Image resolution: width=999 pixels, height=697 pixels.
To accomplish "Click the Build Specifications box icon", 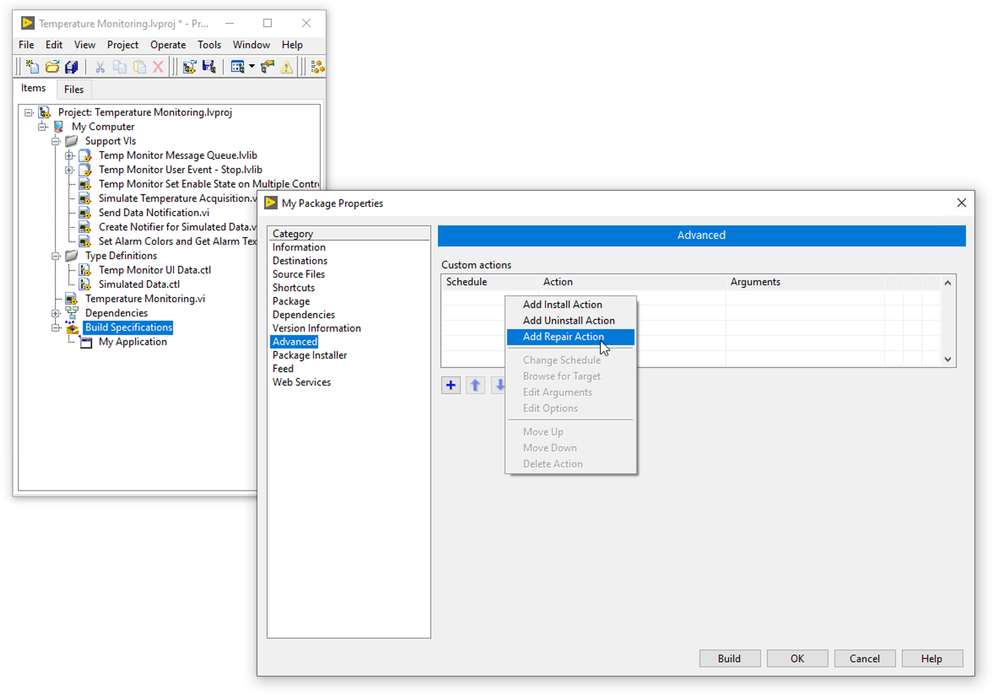I will 72,327.
